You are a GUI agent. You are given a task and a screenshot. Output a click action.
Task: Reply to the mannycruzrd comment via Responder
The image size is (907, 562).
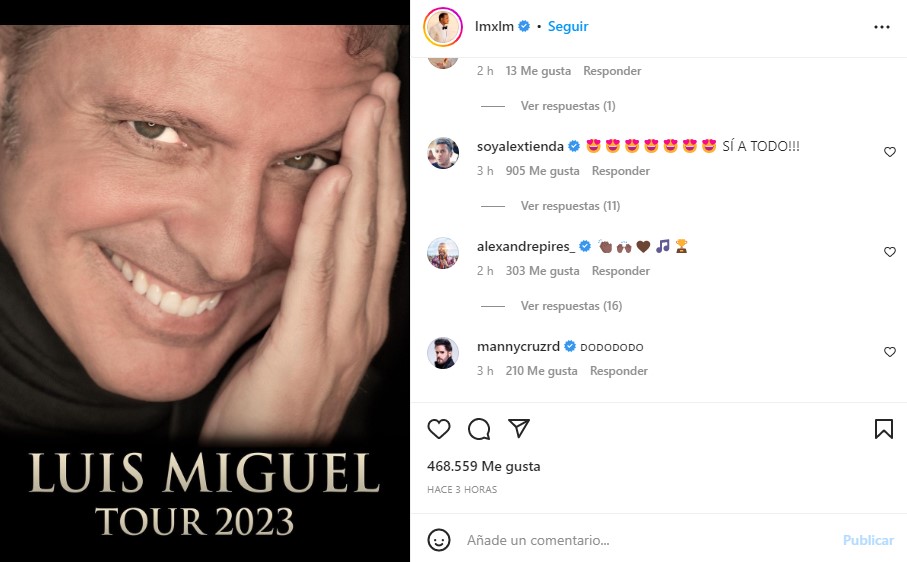618,371
